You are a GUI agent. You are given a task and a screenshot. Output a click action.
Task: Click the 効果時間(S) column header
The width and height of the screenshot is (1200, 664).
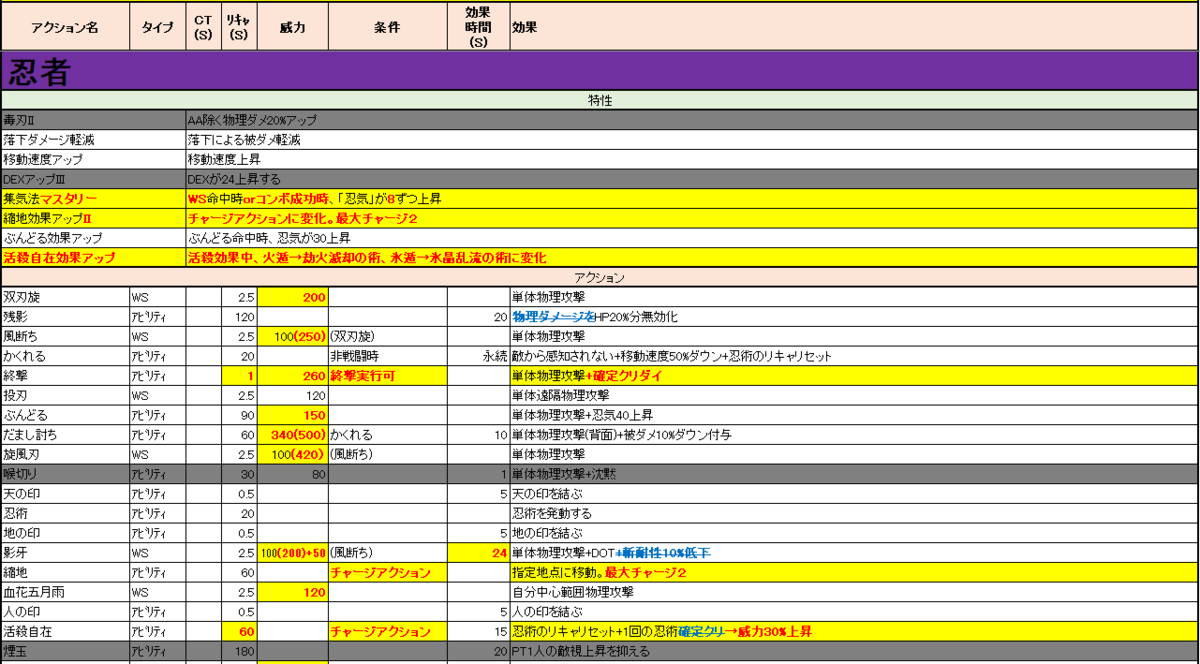click(x=477, y=28)
